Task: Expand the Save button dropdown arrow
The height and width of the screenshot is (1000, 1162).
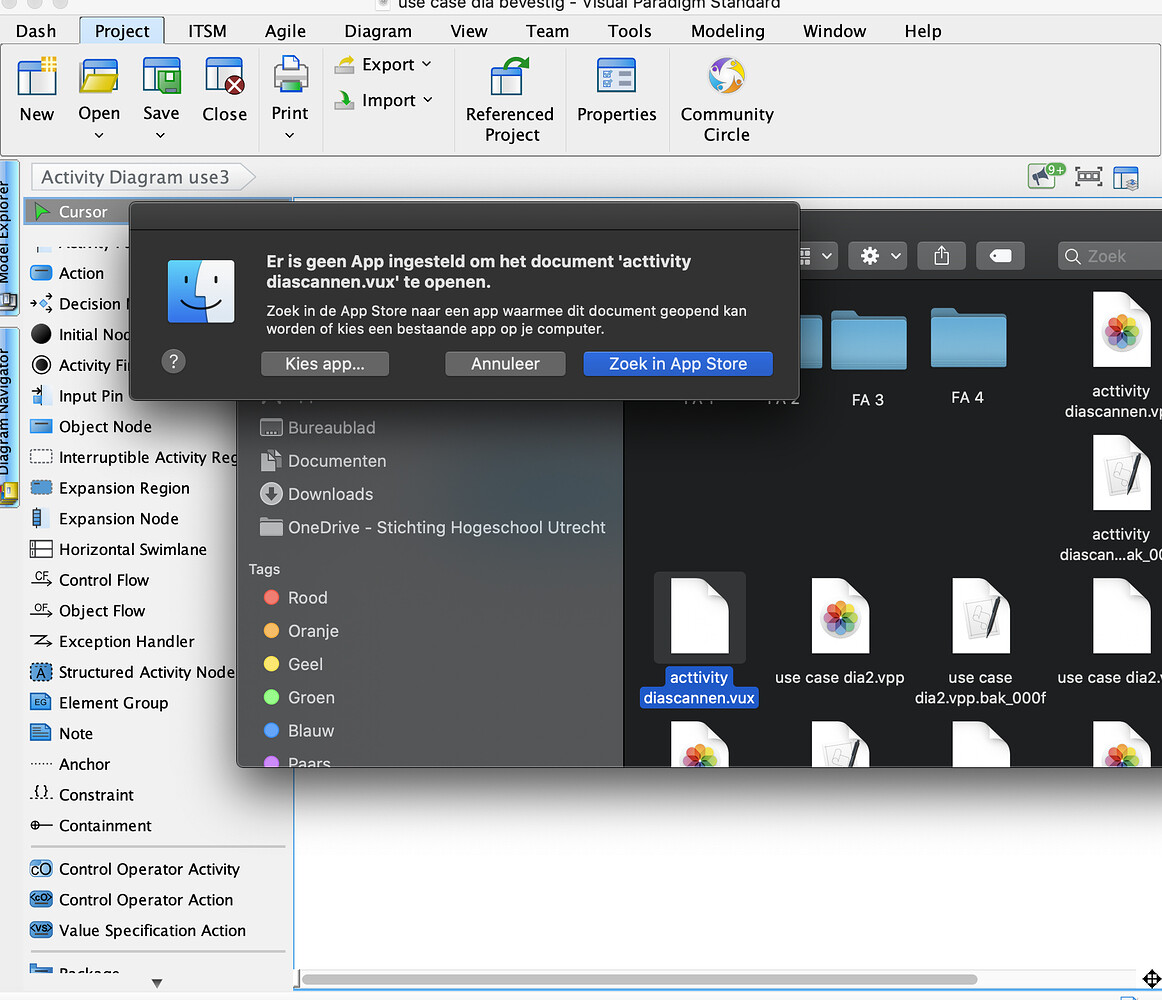Action: tap(161, 136)
